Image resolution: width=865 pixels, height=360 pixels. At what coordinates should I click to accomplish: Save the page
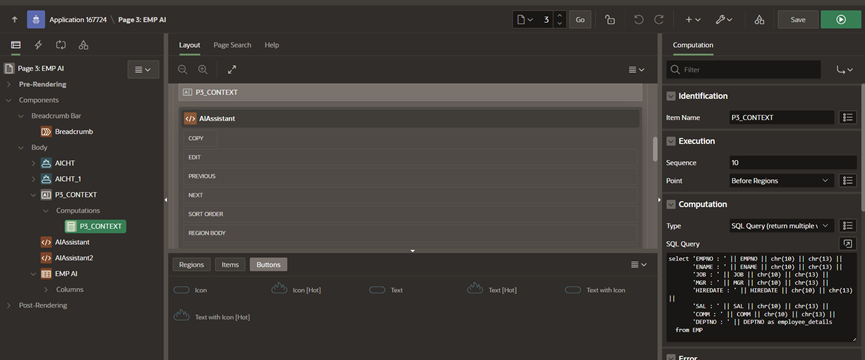[798, 19]
